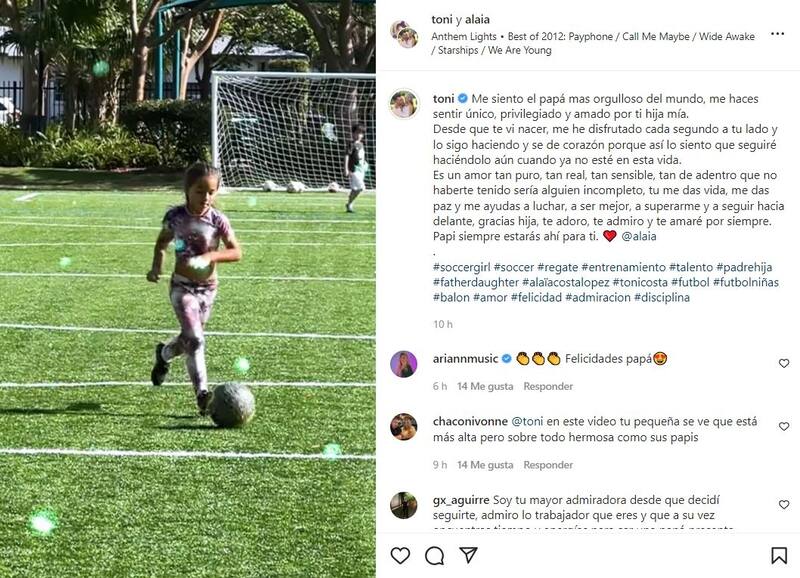This screenshot has width=800, height=578.
Task: Like gx_aguirre's comment heart
Action: coord(783,505)
